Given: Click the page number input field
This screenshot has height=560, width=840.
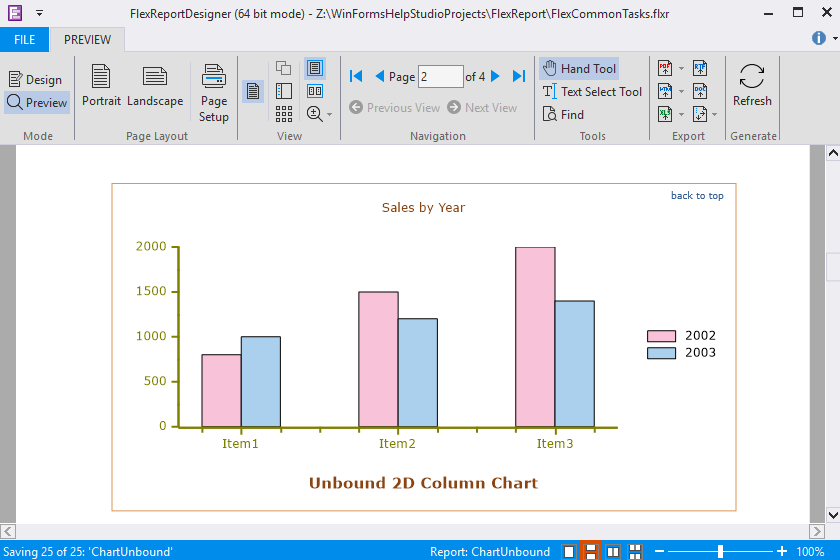Looking at the screenshot, I should point(440,76).
